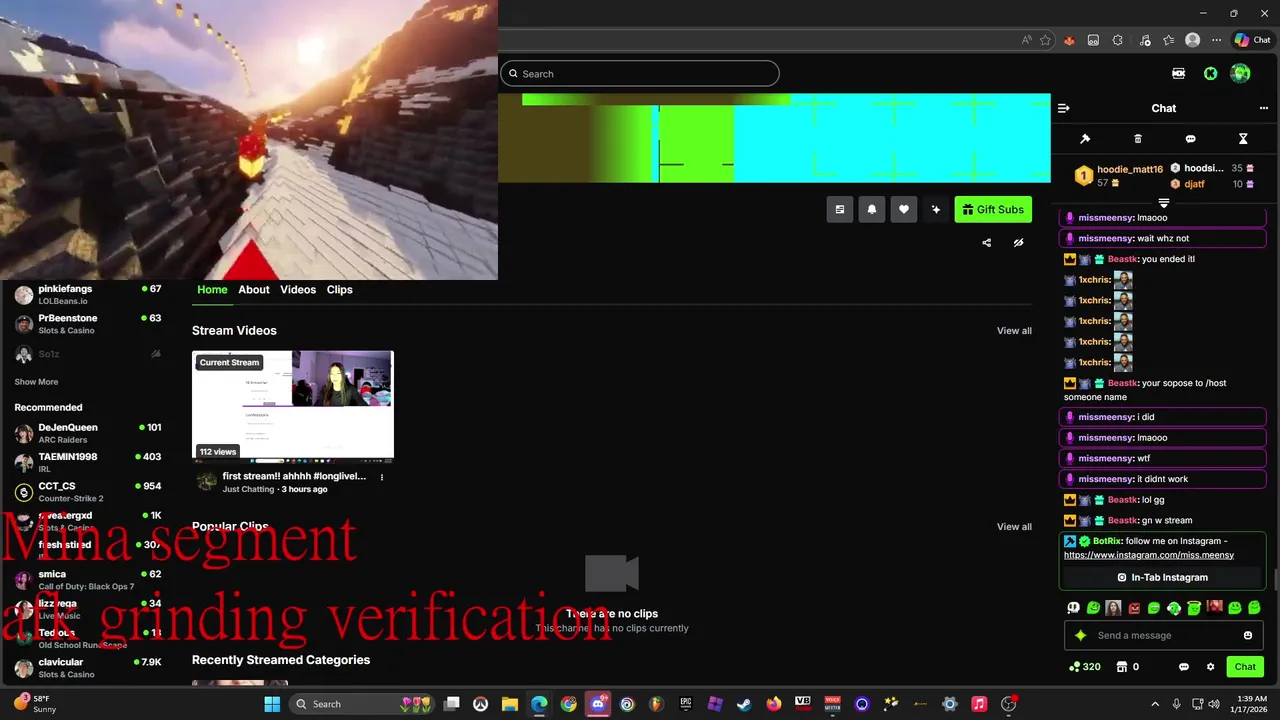Open the browser three-dot settings menu
The image size is (1280, 720).
pos(1216,40)
